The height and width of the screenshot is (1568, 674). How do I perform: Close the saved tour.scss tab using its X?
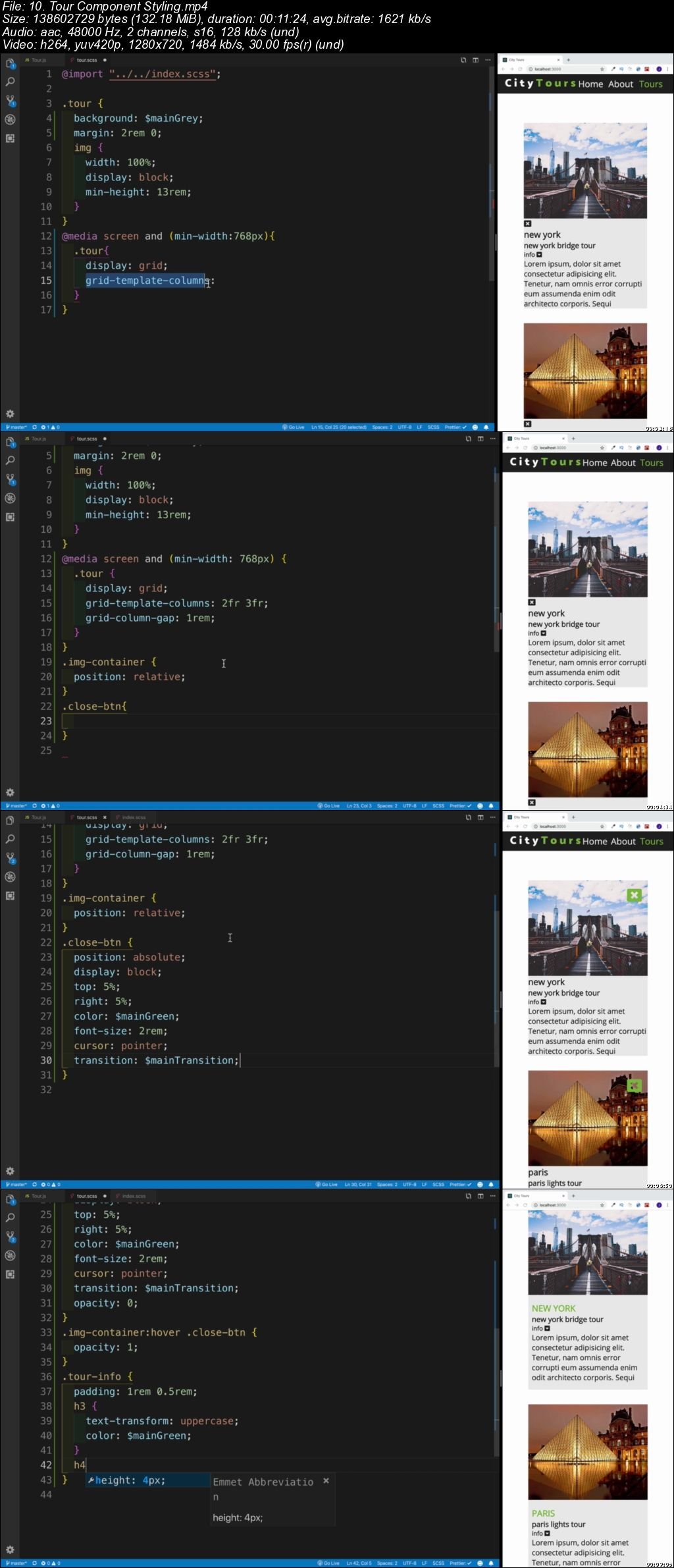click(105, 817)
